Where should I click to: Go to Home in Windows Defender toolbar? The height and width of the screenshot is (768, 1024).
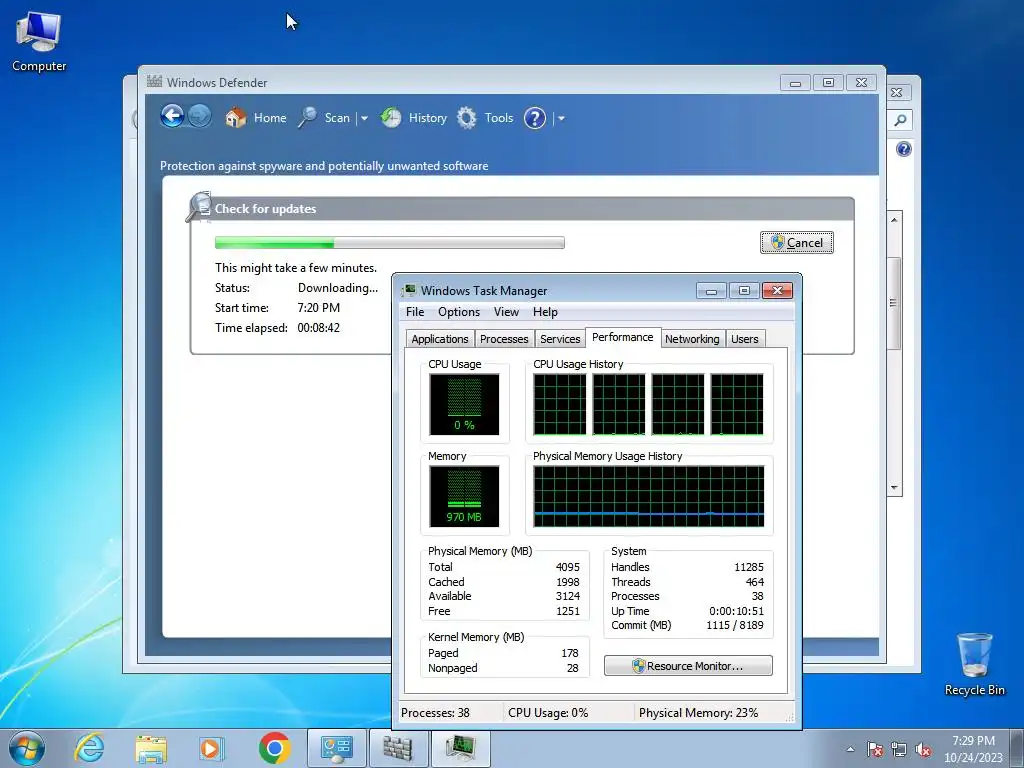point(256,118)
